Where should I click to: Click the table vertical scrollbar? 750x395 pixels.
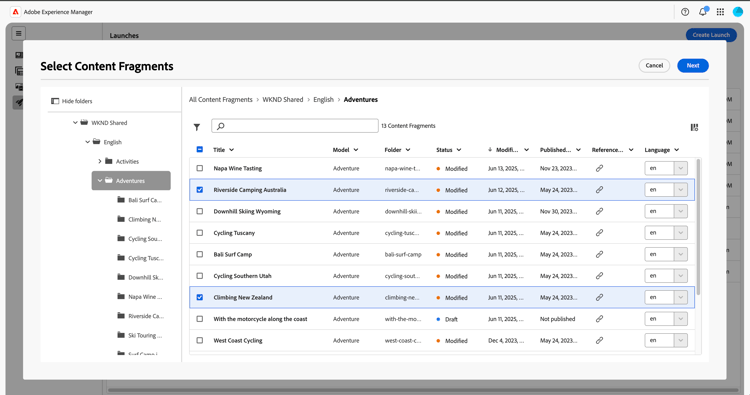click(698, 227)
